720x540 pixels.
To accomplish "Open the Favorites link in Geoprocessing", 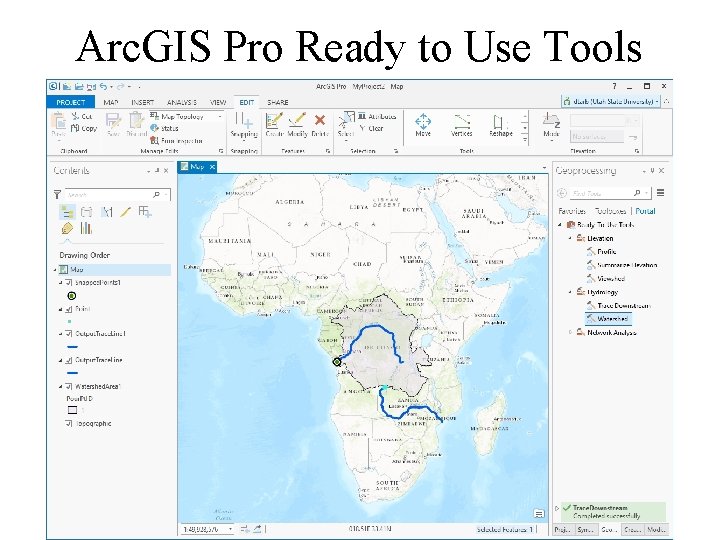I will (572, 211).
